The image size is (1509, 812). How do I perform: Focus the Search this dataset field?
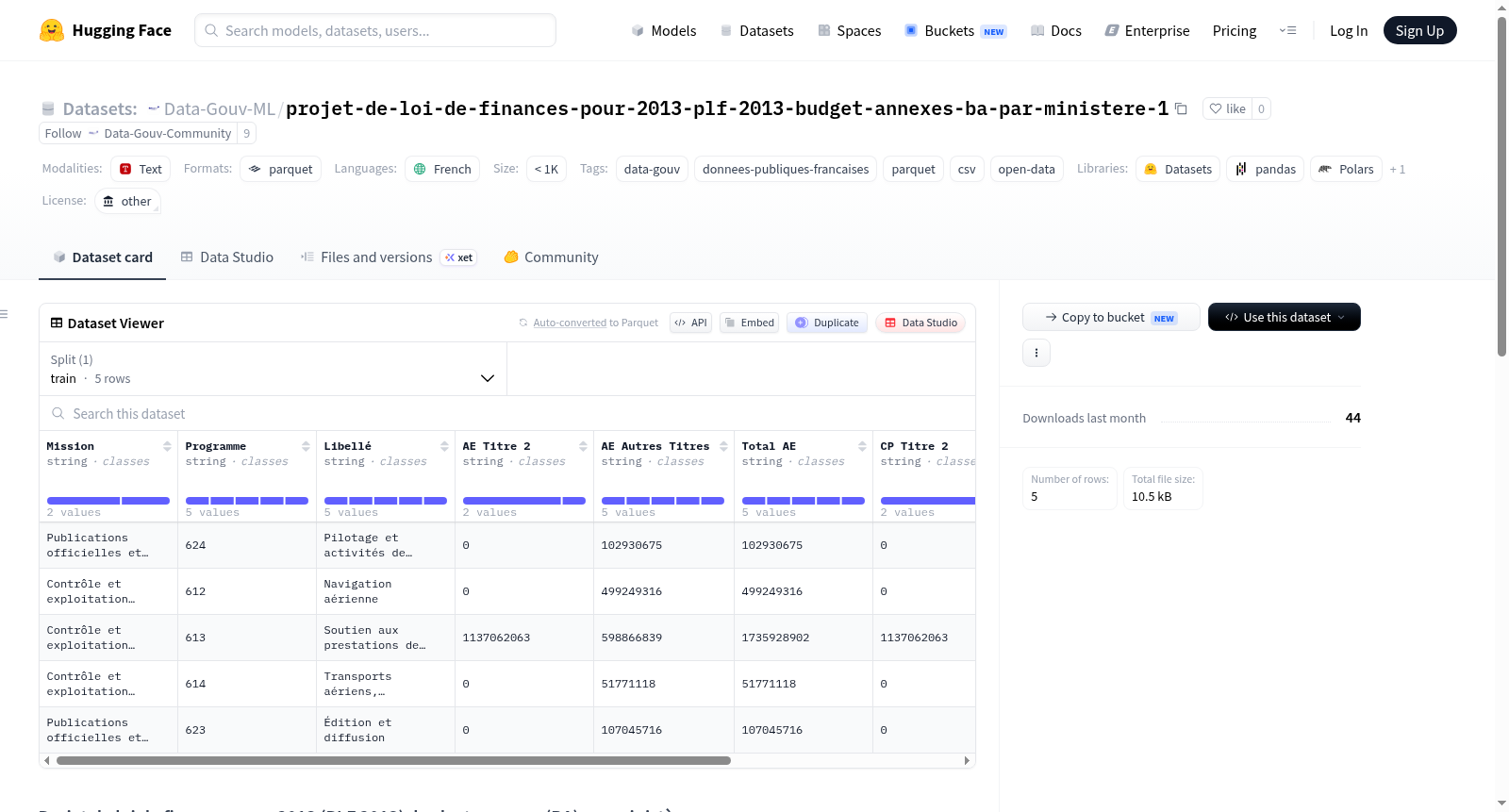(x=507, y=413)
